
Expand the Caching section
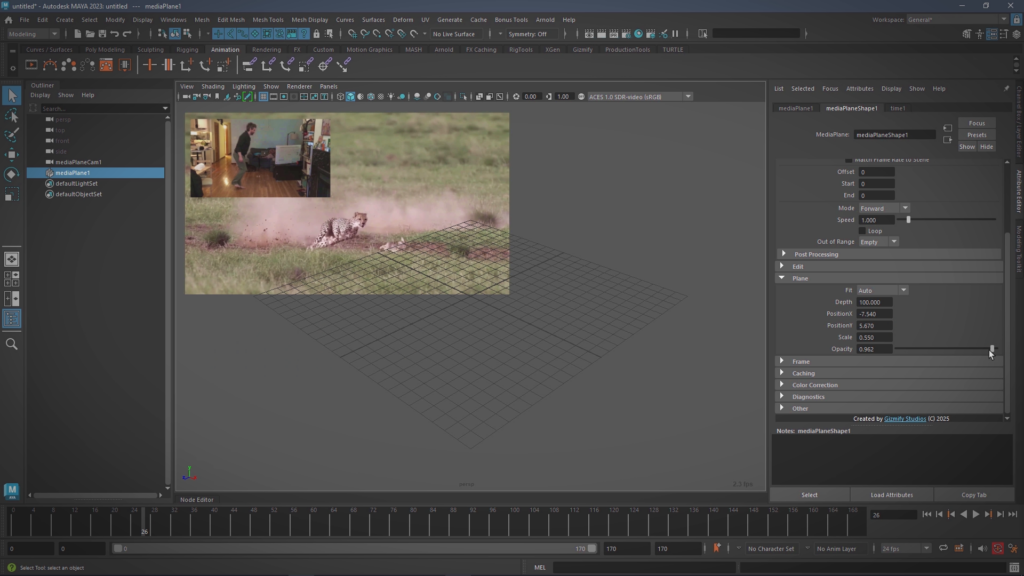782,373
